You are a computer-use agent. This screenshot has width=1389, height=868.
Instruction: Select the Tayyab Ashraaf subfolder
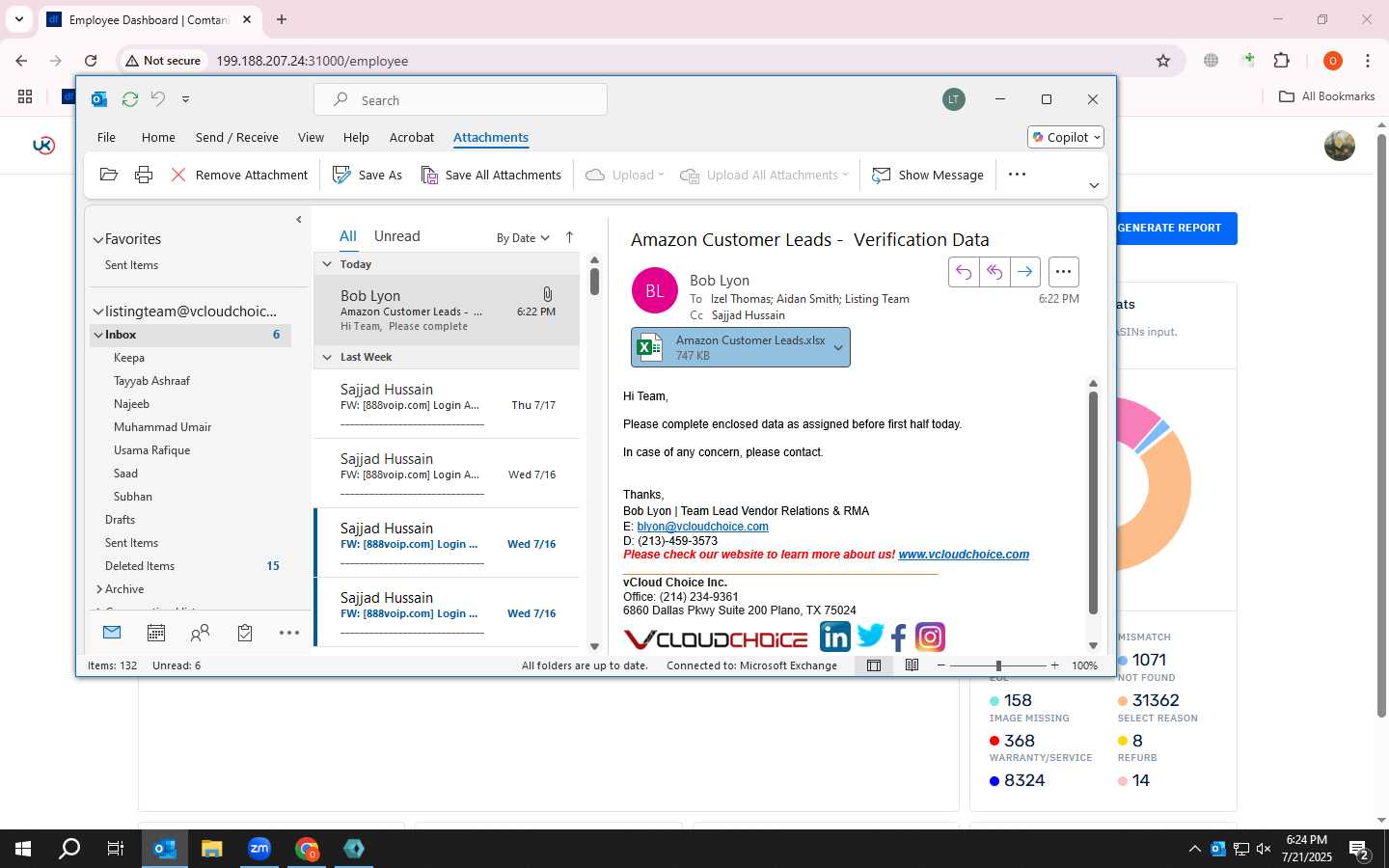(151, 381)
